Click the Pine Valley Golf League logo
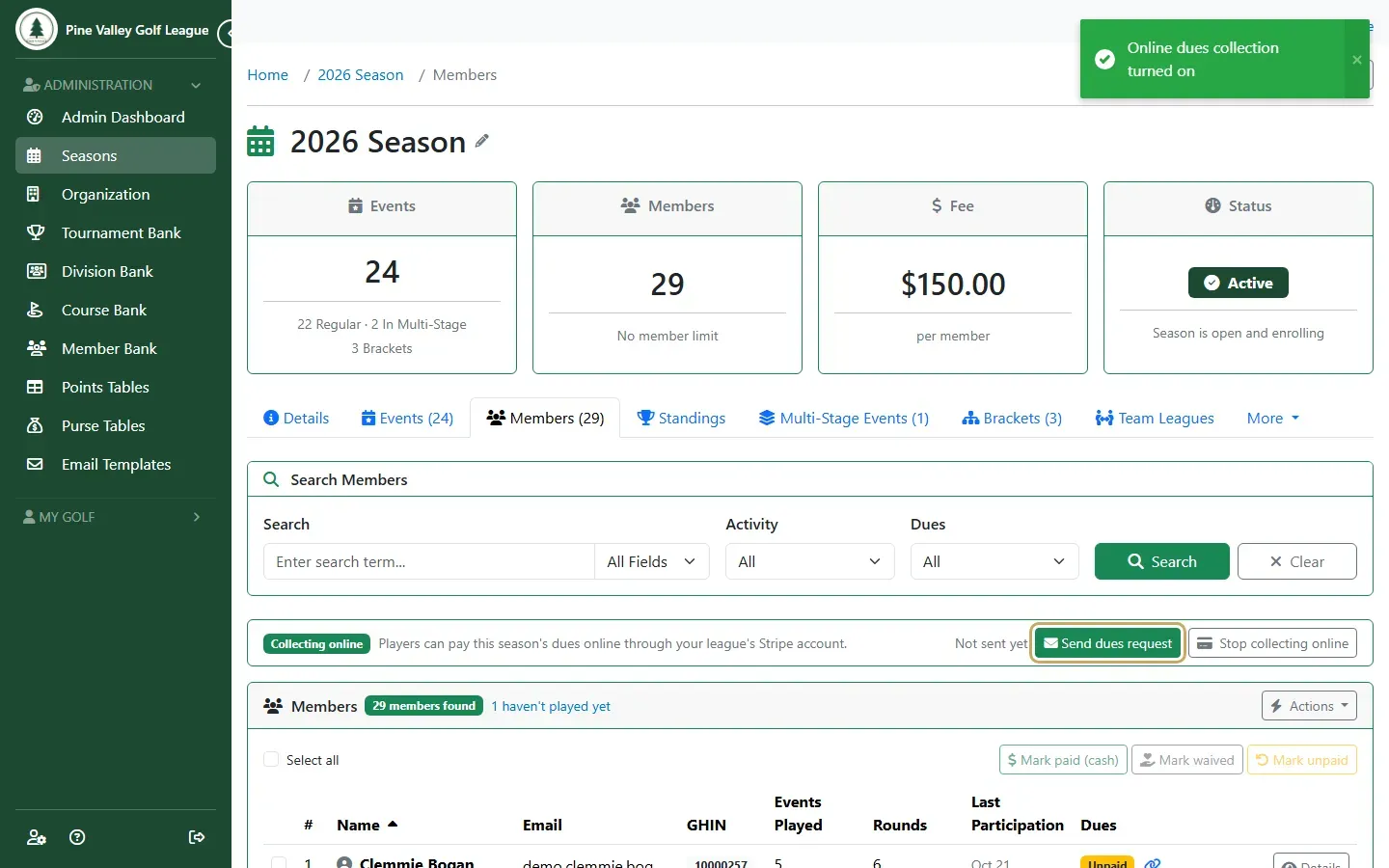 [37, 29]
